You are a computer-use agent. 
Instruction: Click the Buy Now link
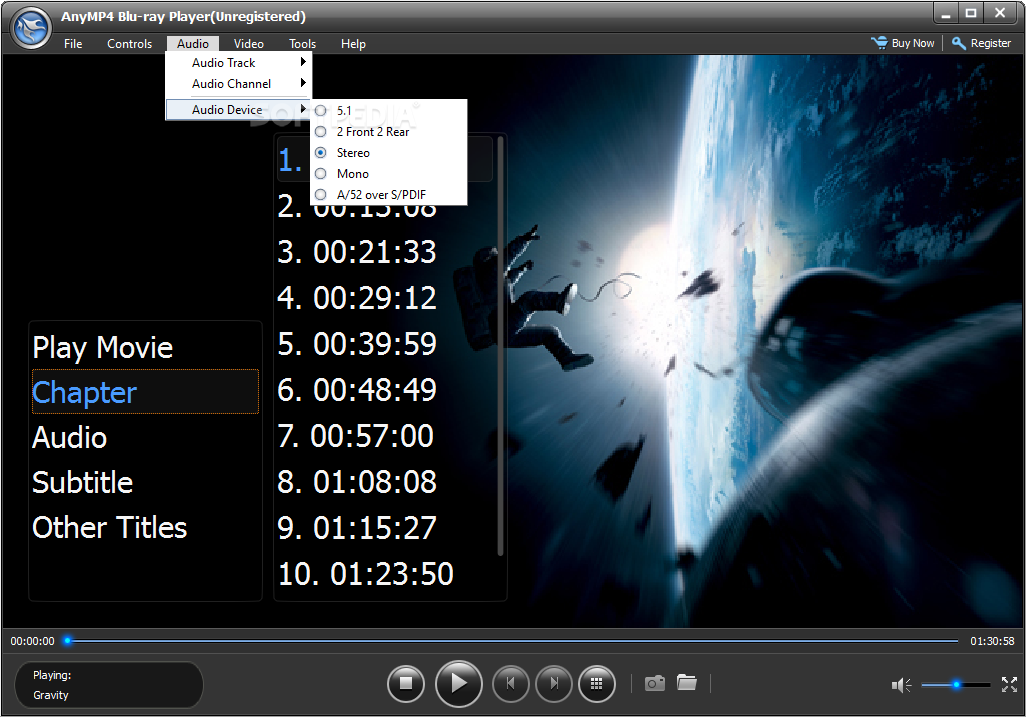click(913, 43)
